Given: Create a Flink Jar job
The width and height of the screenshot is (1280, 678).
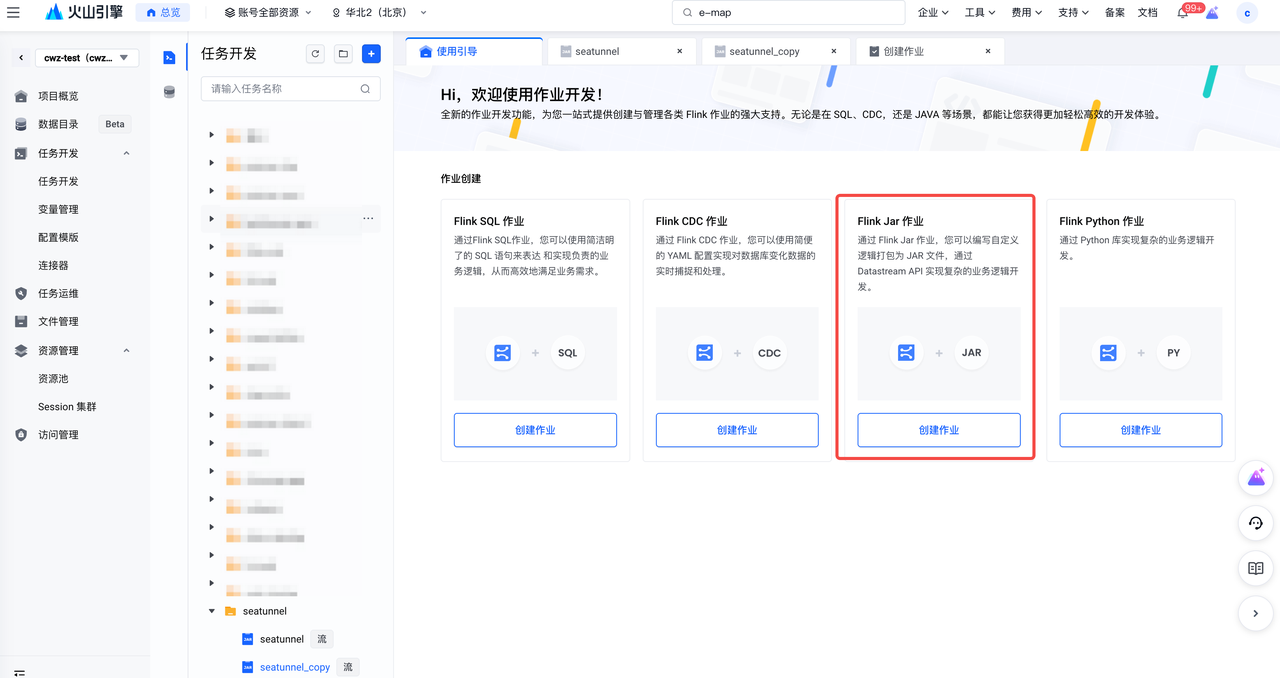Looking at the screenshot, I should (939, 430).
